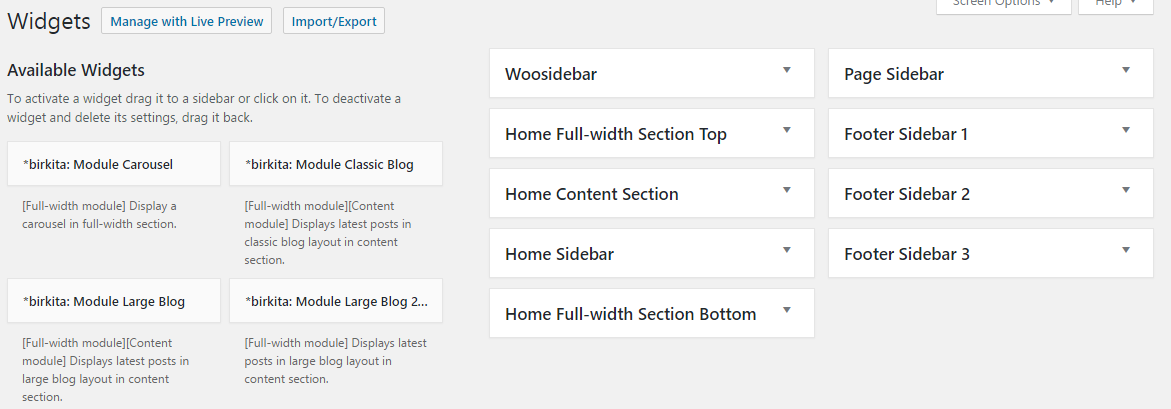Click the Footer Sidebar 2 title
Screen dimensions: 1171x409
(907, 194)
